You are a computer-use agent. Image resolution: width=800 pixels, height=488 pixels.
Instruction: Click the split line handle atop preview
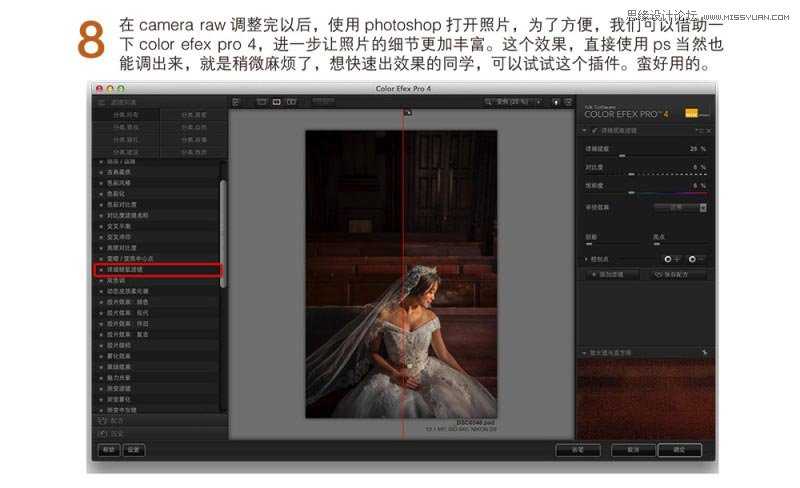408,112
